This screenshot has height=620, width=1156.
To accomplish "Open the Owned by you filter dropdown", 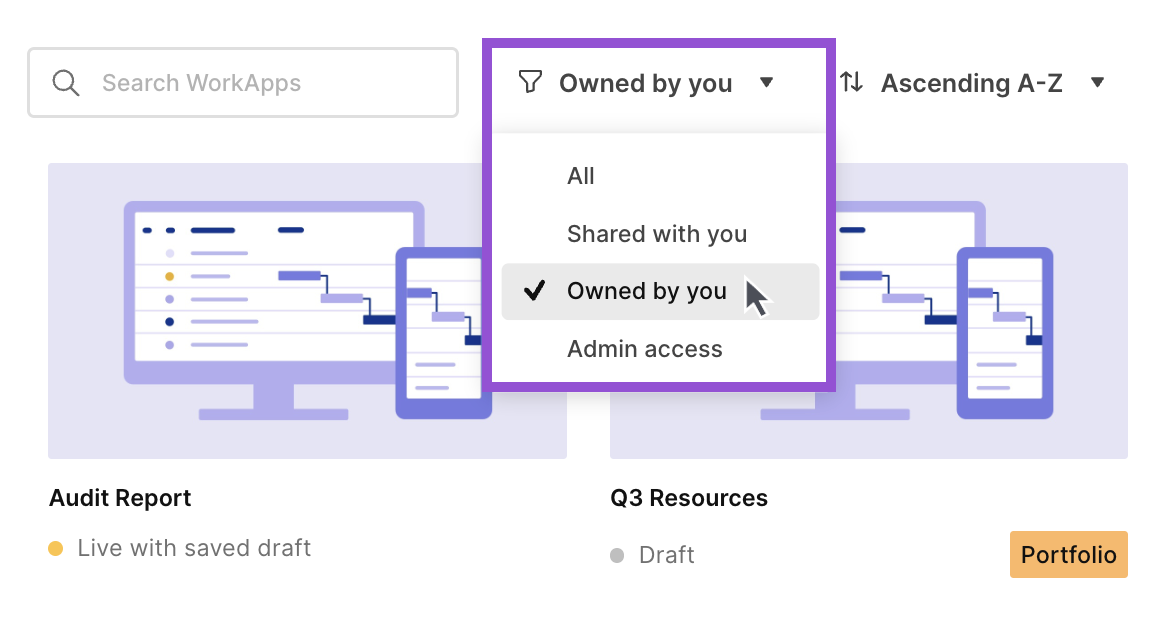I will (646, 83).
